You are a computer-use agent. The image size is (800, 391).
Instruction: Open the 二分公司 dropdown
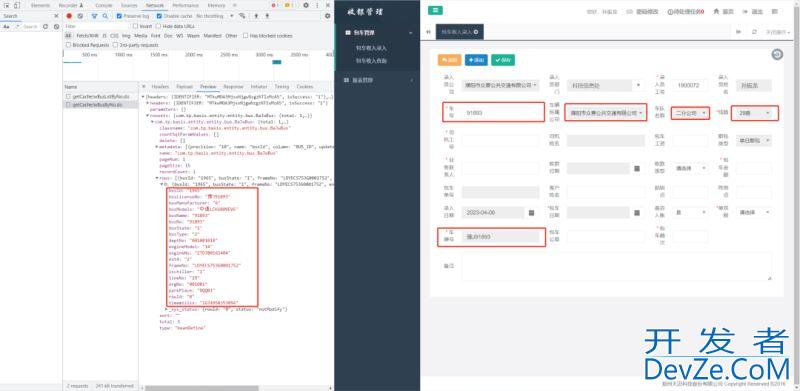tap(690, 113)
